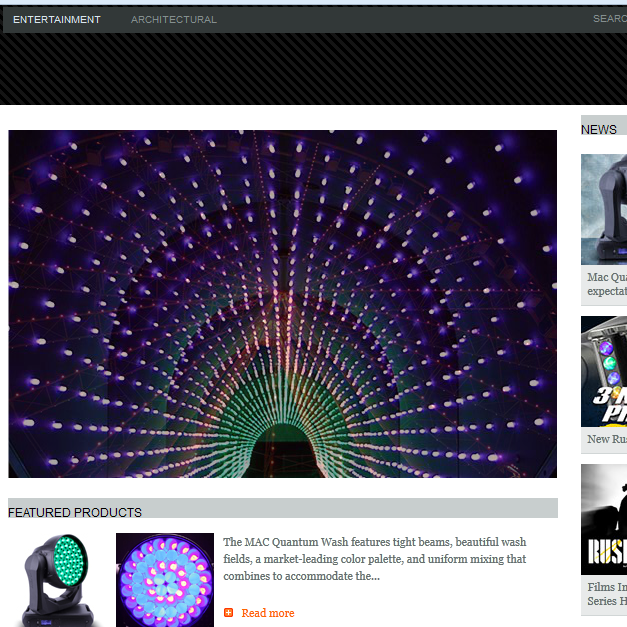Open the 'New Ru…' news headline link
Image resolution: width=627 pixels, height=627 pixels.
coord(606,439)
